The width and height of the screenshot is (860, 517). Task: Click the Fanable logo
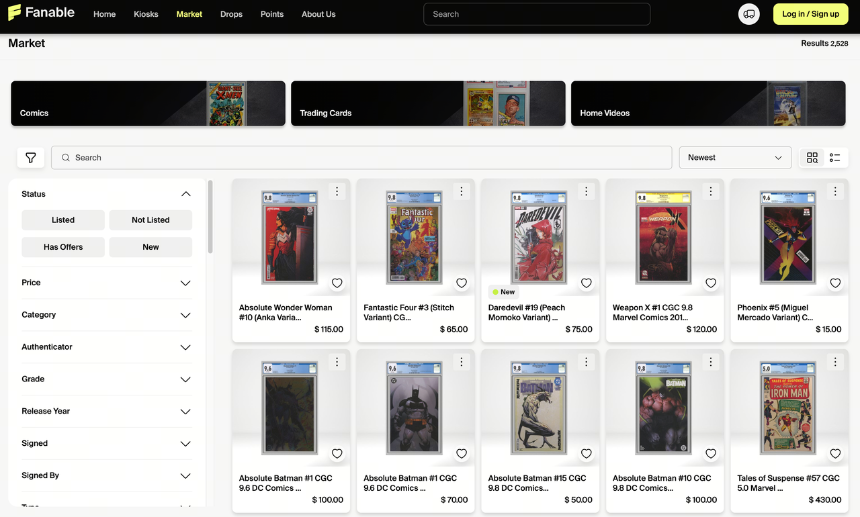[42, 13]
